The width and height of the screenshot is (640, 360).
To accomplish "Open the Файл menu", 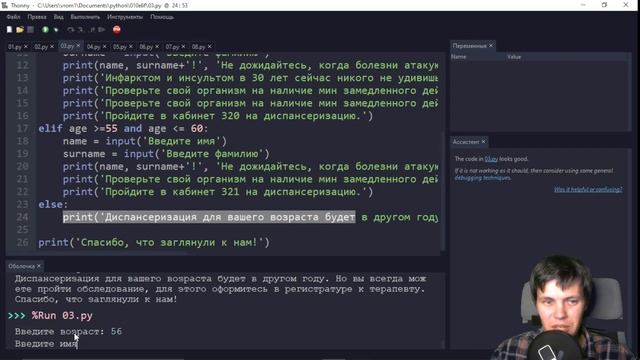I will tap(13, 17).
